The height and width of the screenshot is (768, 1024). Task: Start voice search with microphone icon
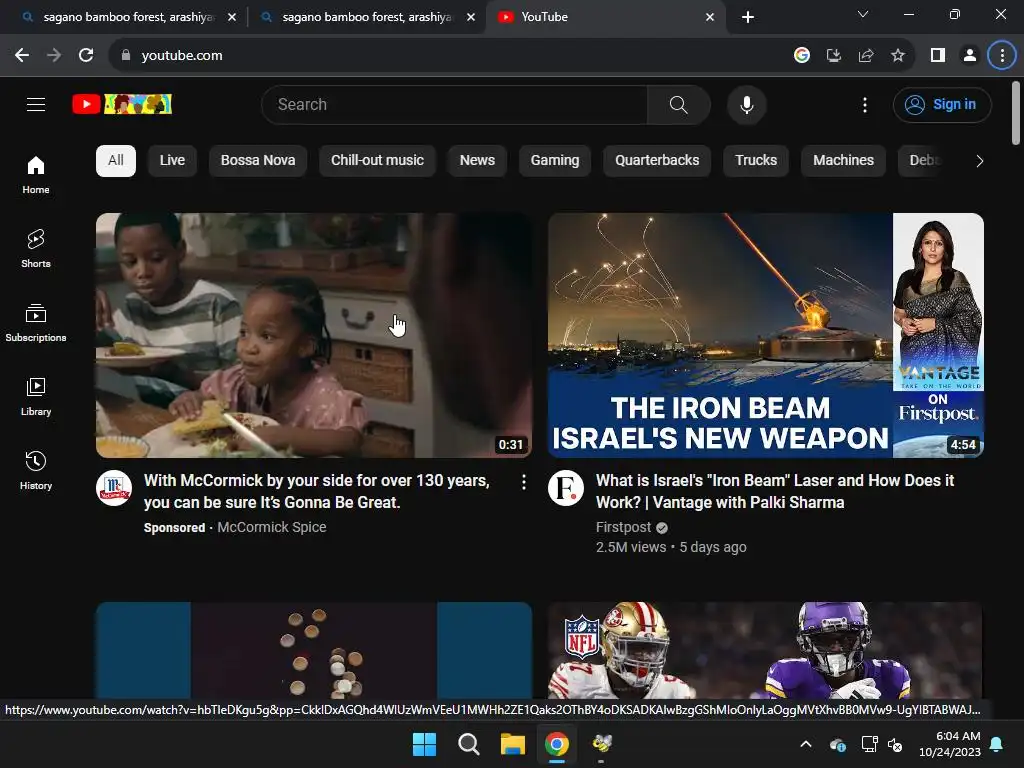pos(746,104)
